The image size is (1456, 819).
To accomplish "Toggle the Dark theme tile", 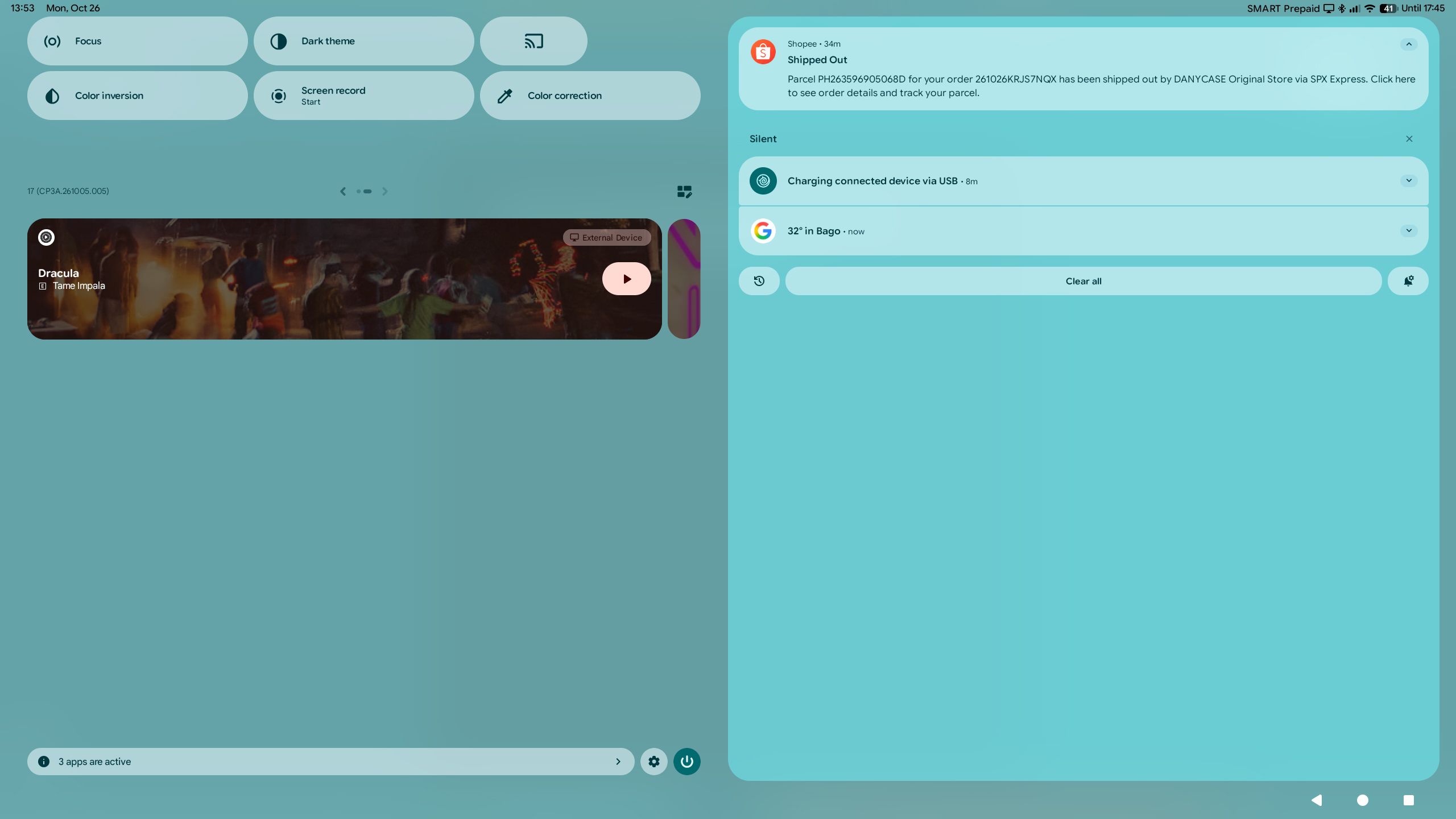I will pyautogui.click(x=363, y=41).
